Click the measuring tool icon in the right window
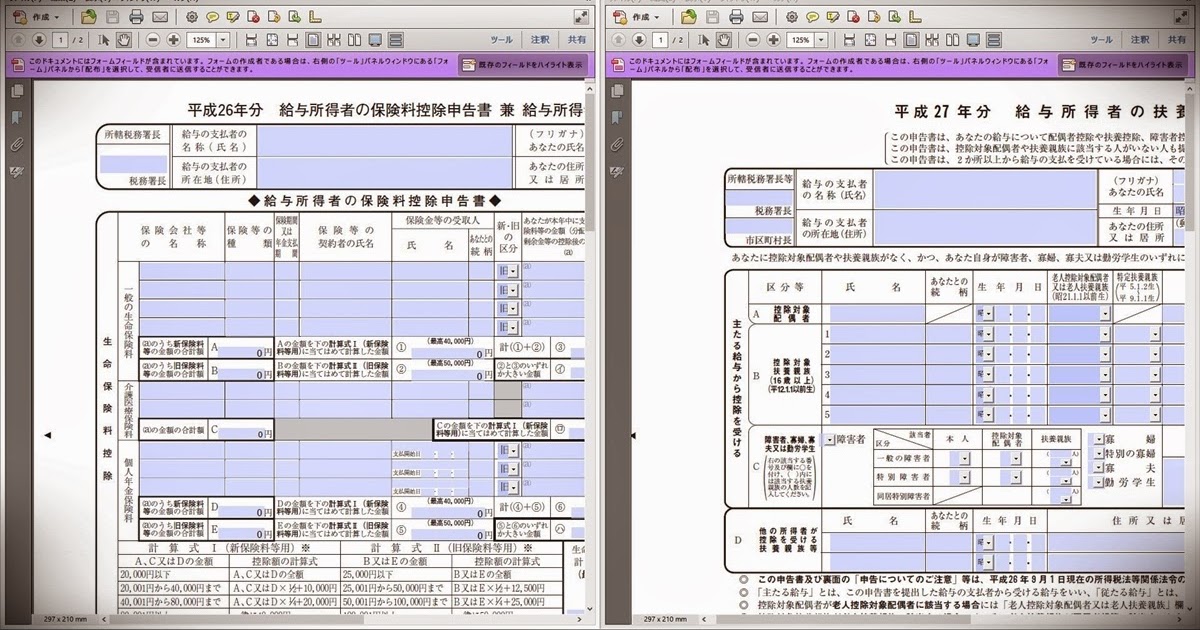The height and width of the screenshot is (630, 1200). point(916,17)
